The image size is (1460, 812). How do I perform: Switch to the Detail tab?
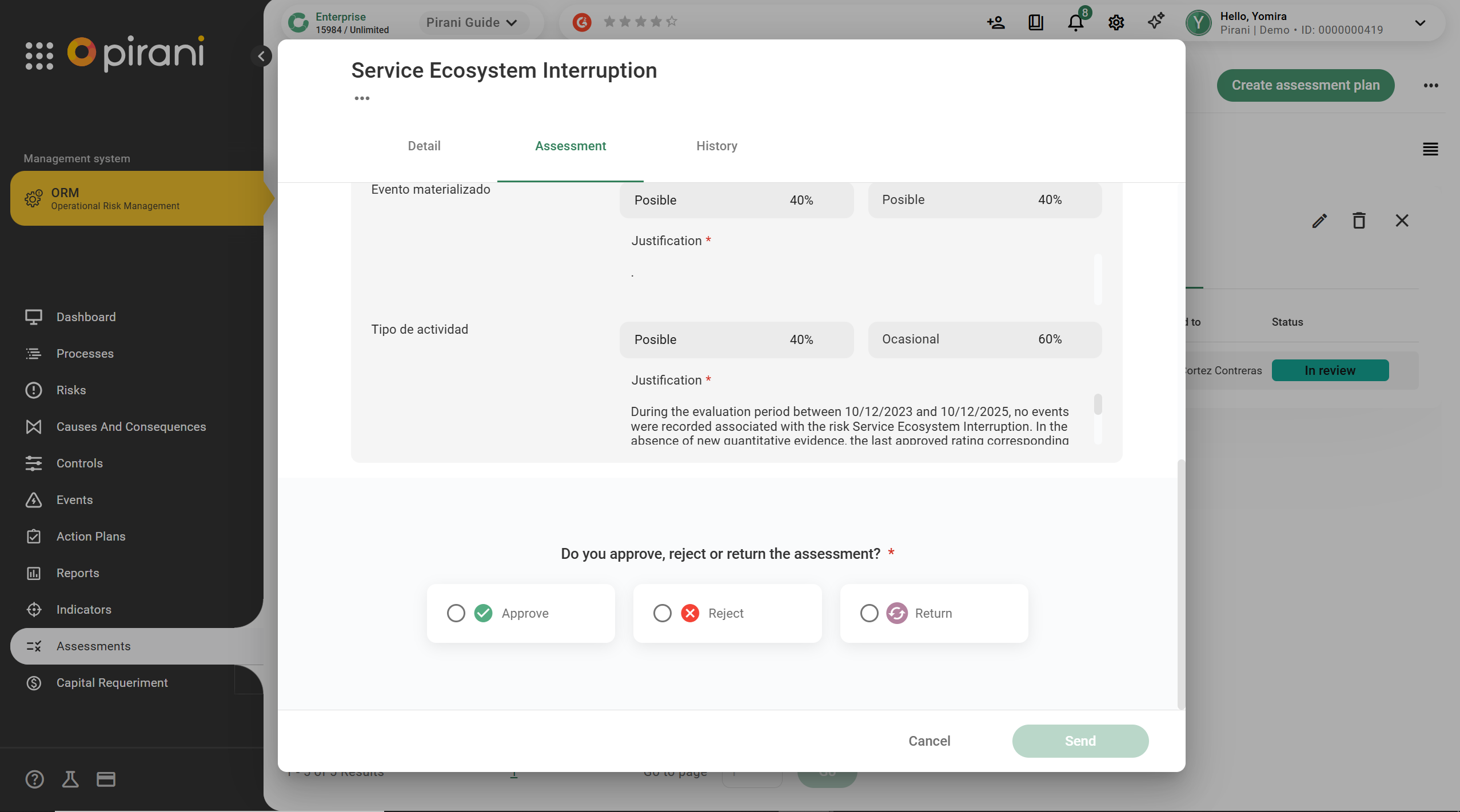[x=424, y=146]
